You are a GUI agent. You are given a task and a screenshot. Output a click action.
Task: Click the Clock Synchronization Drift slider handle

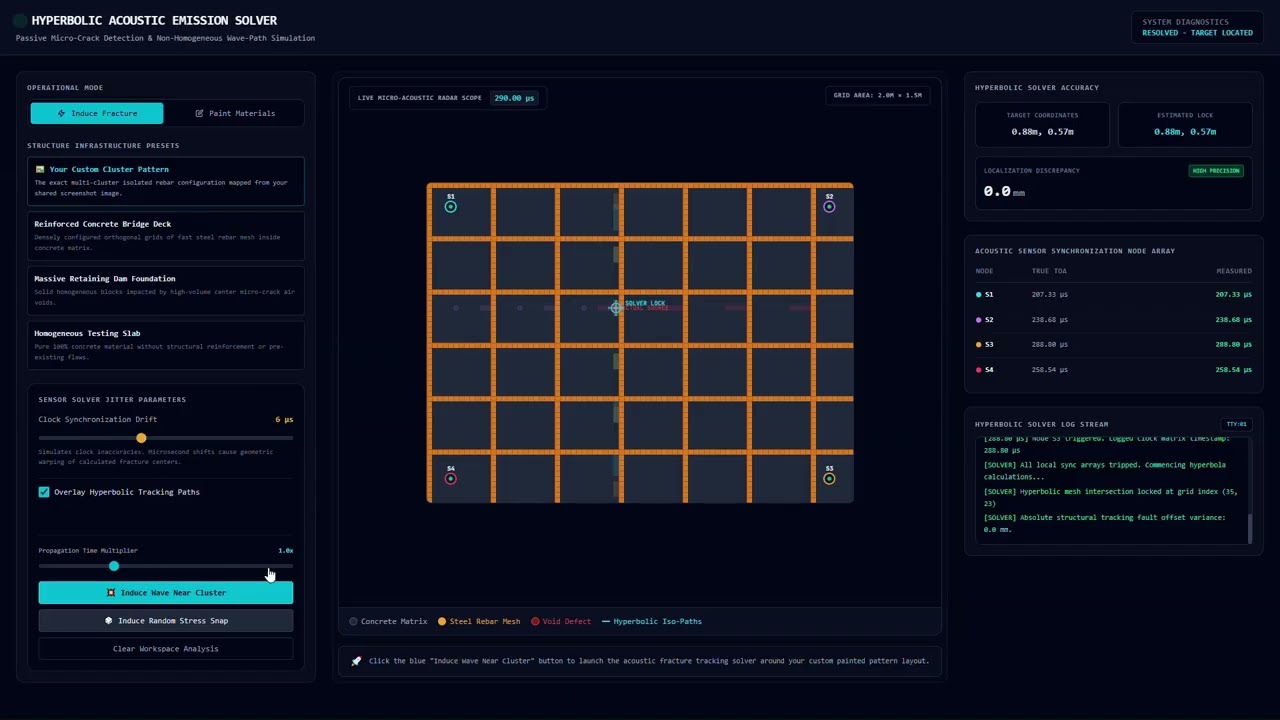click(x=141, y=438)
